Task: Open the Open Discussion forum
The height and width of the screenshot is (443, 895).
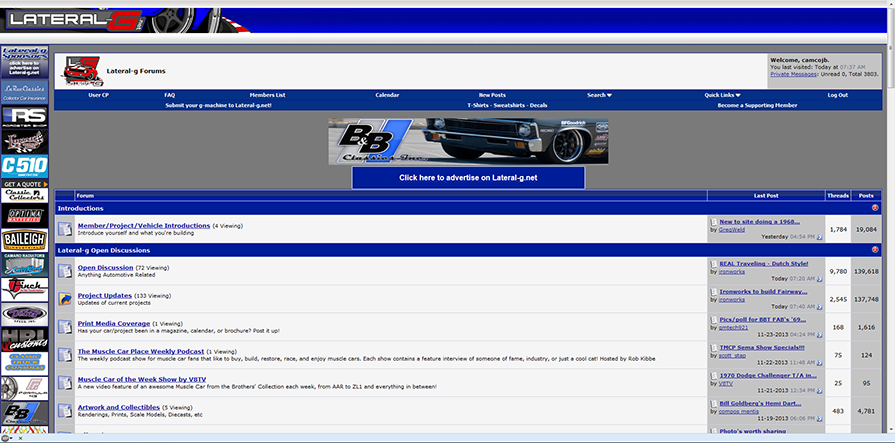Action: coord(106,267)
